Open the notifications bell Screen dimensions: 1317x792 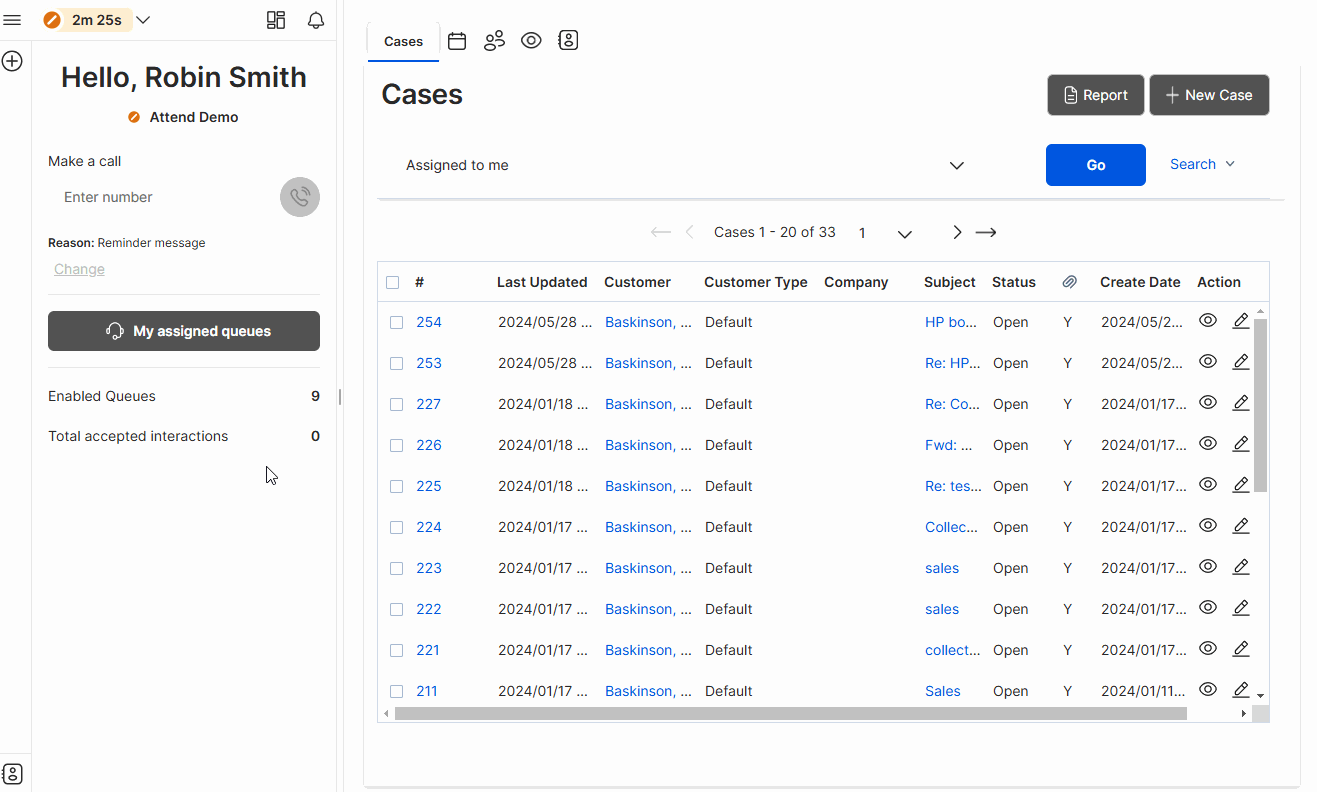tap(316, 20)
